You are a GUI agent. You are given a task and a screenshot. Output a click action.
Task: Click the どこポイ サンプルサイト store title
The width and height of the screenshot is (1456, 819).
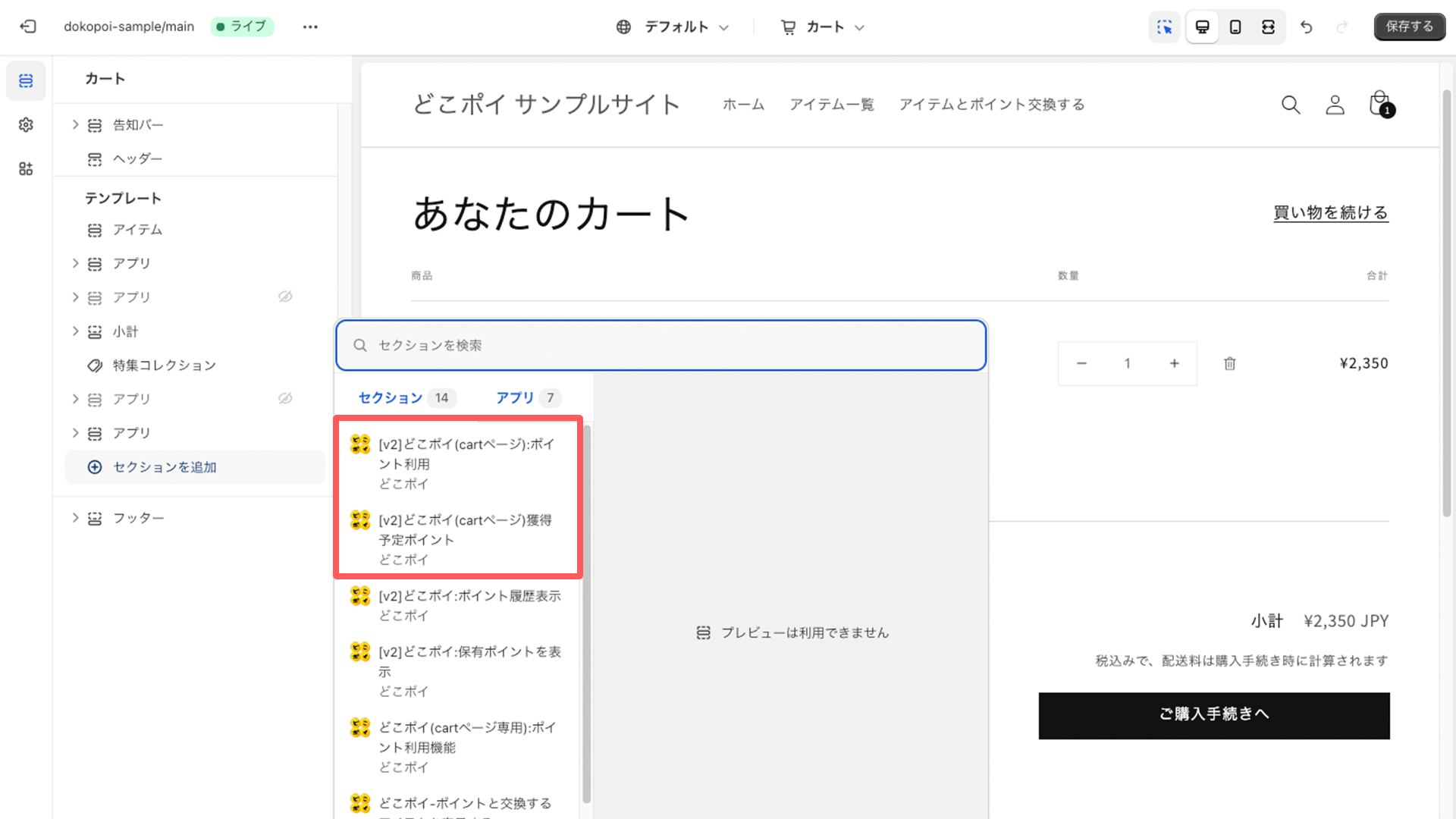(x=546, y=105)
